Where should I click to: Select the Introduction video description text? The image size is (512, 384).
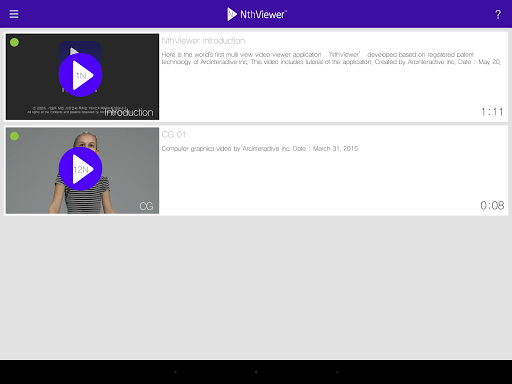pyautogui.click(x=331, y=58)
